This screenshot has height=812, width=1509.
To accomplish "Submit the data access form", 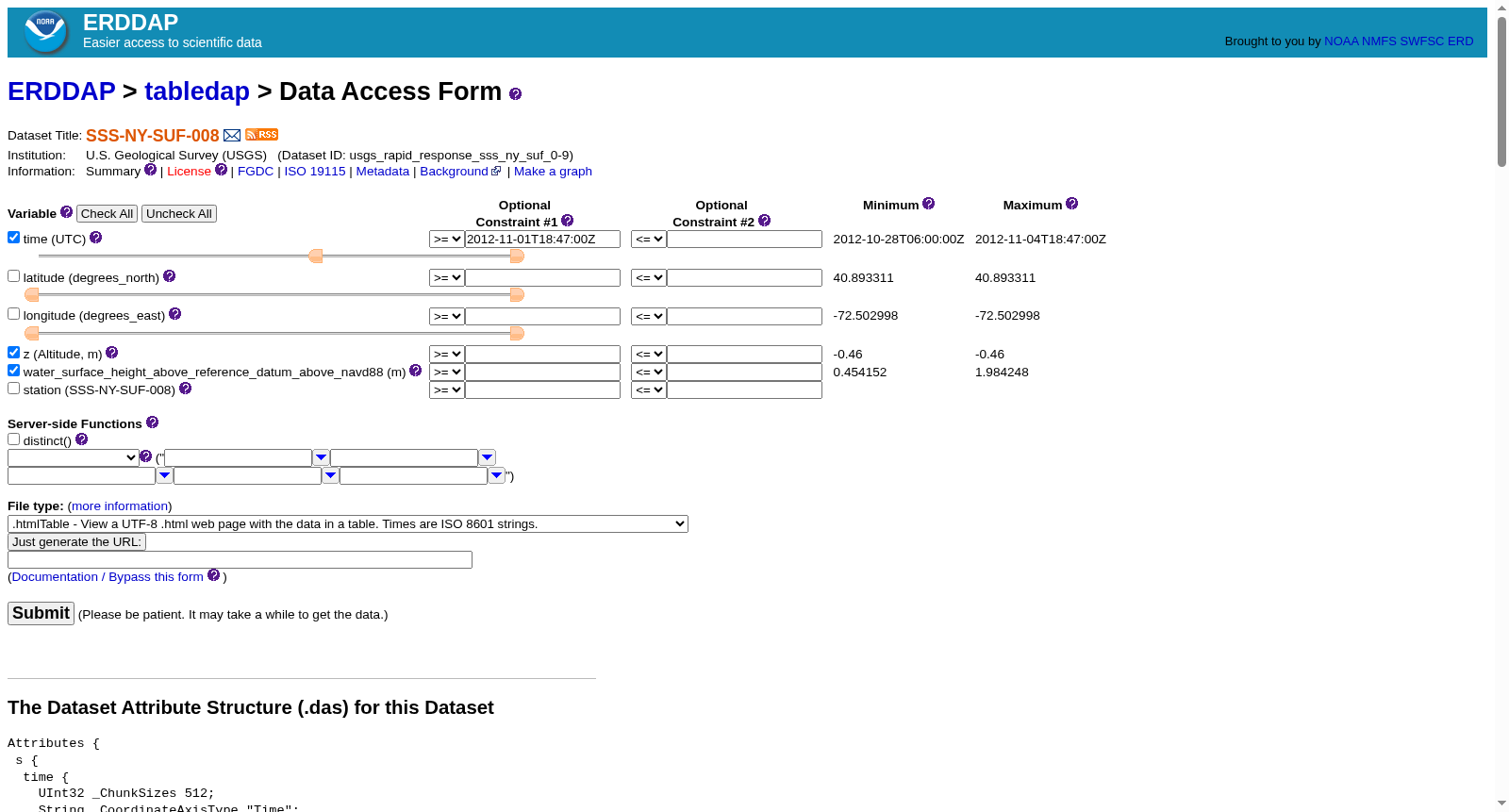I will pos(41,614).
